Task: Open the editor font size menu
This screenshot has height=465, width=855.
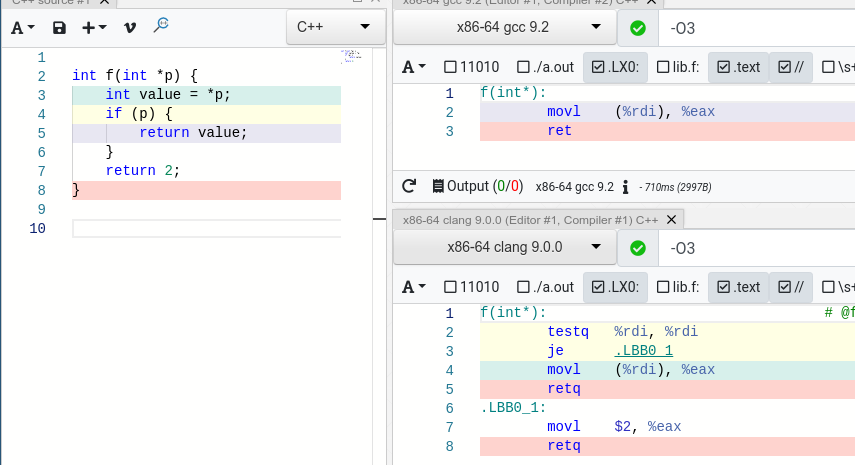Action: pos(23,28)
